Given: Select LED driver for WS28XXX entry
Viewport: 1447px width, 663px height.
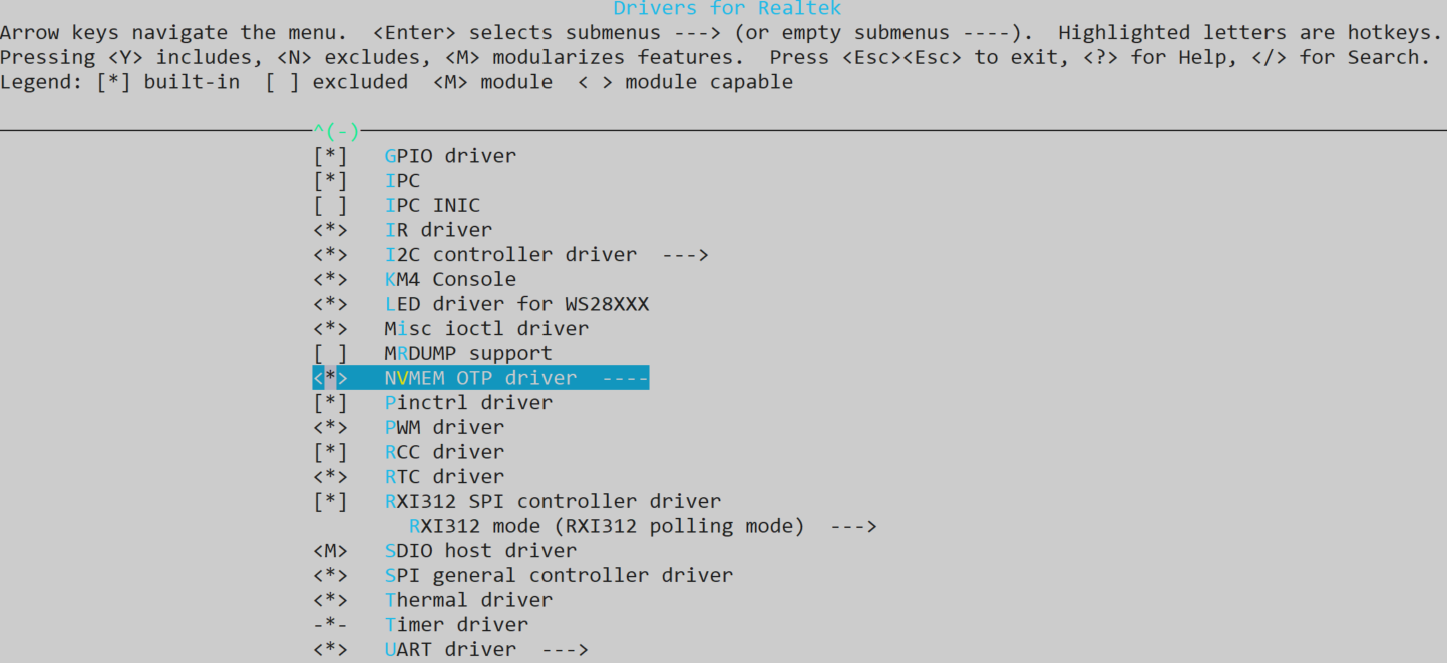Looking at the screenshot, I should pos(517,304).
